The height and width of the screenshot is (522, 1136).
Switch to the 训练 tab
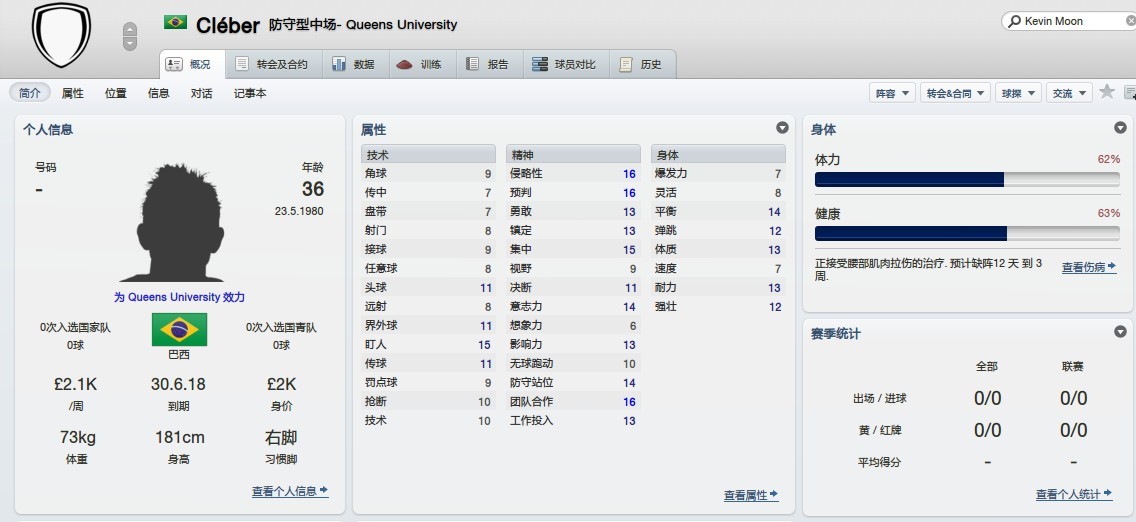point(422,64)
